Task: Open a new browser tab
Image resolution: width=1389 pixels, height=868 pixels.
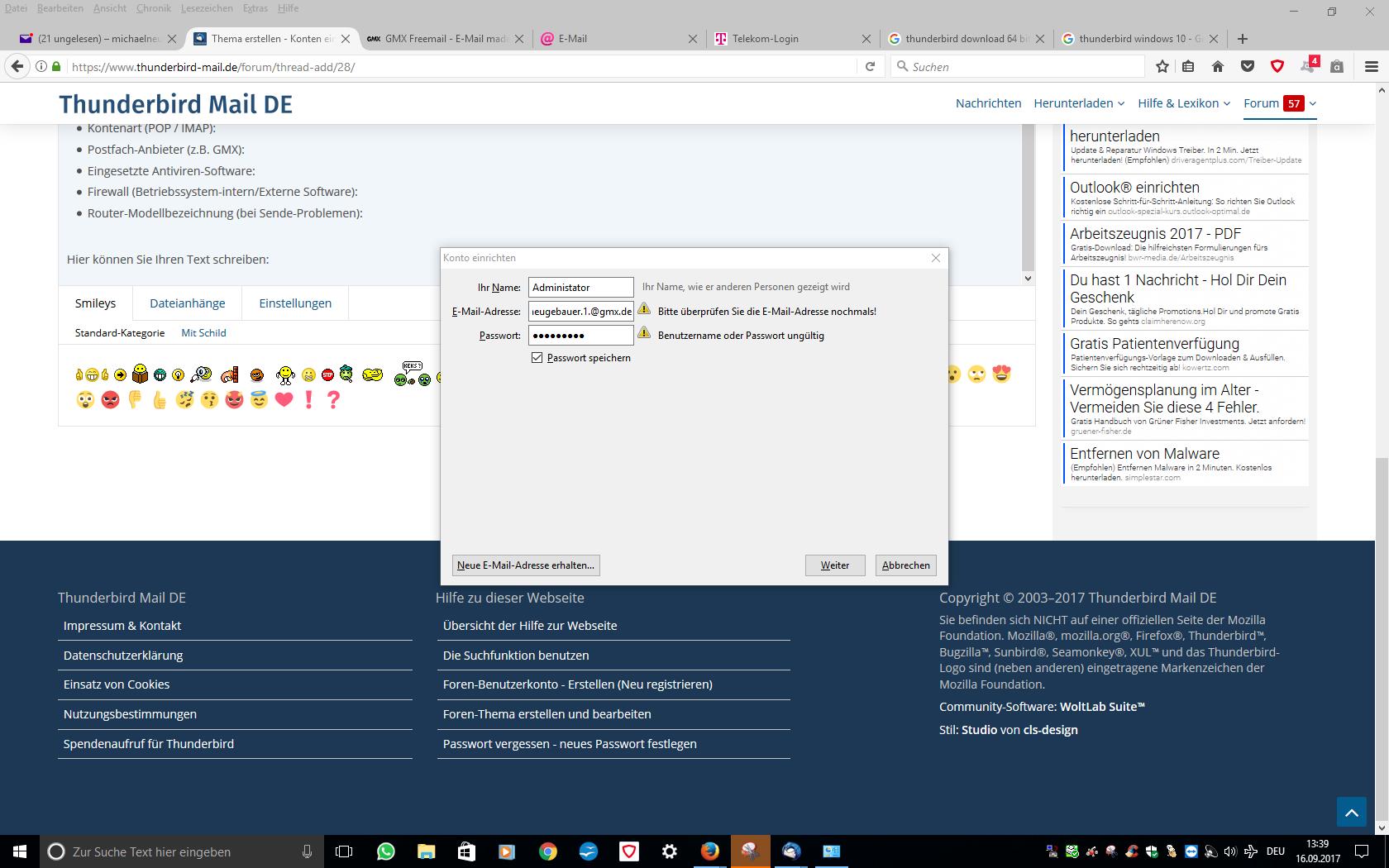Action: [1243, 39]
